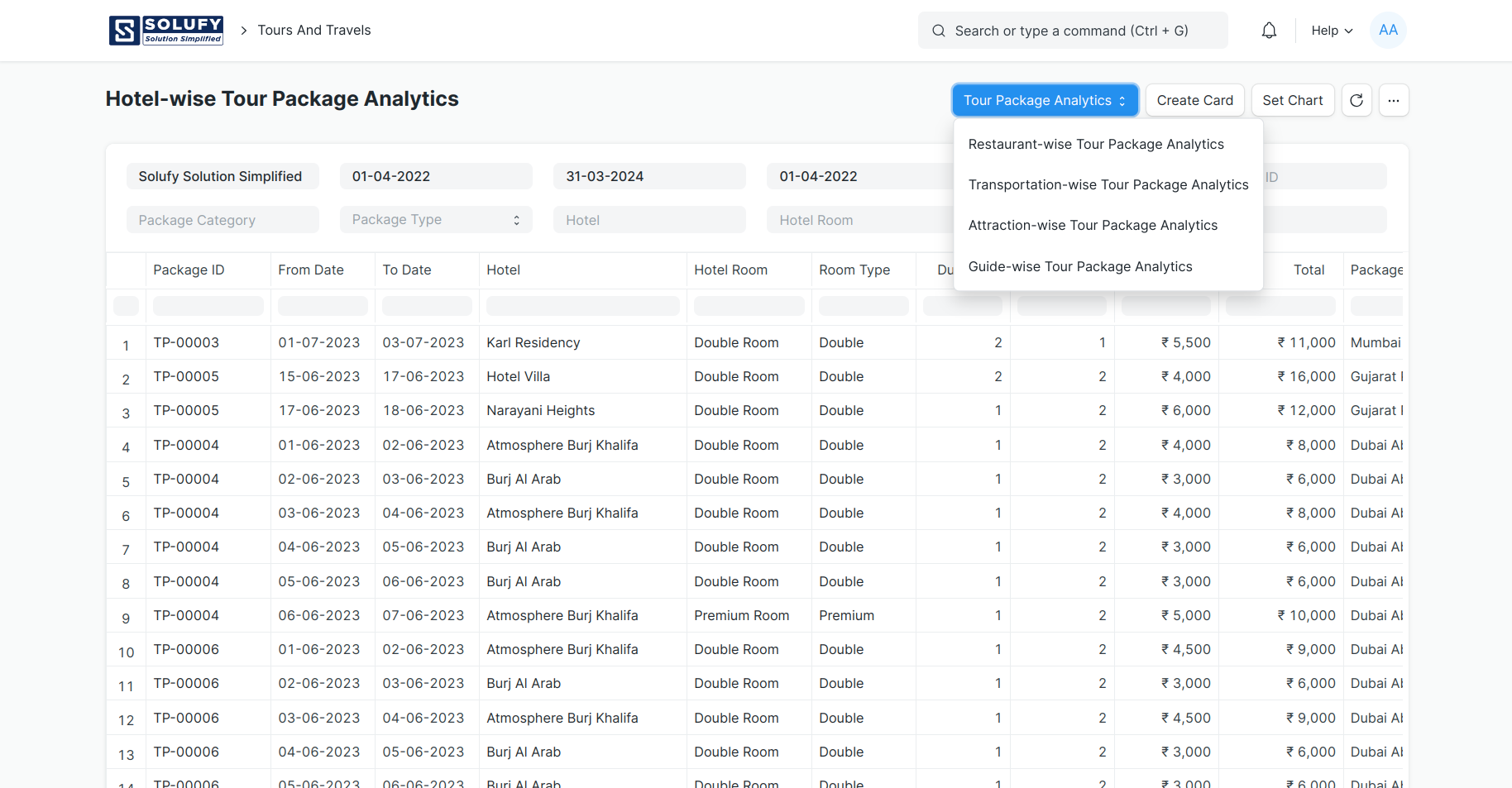Filter the Package ID column search box

(x=208, y=306)
